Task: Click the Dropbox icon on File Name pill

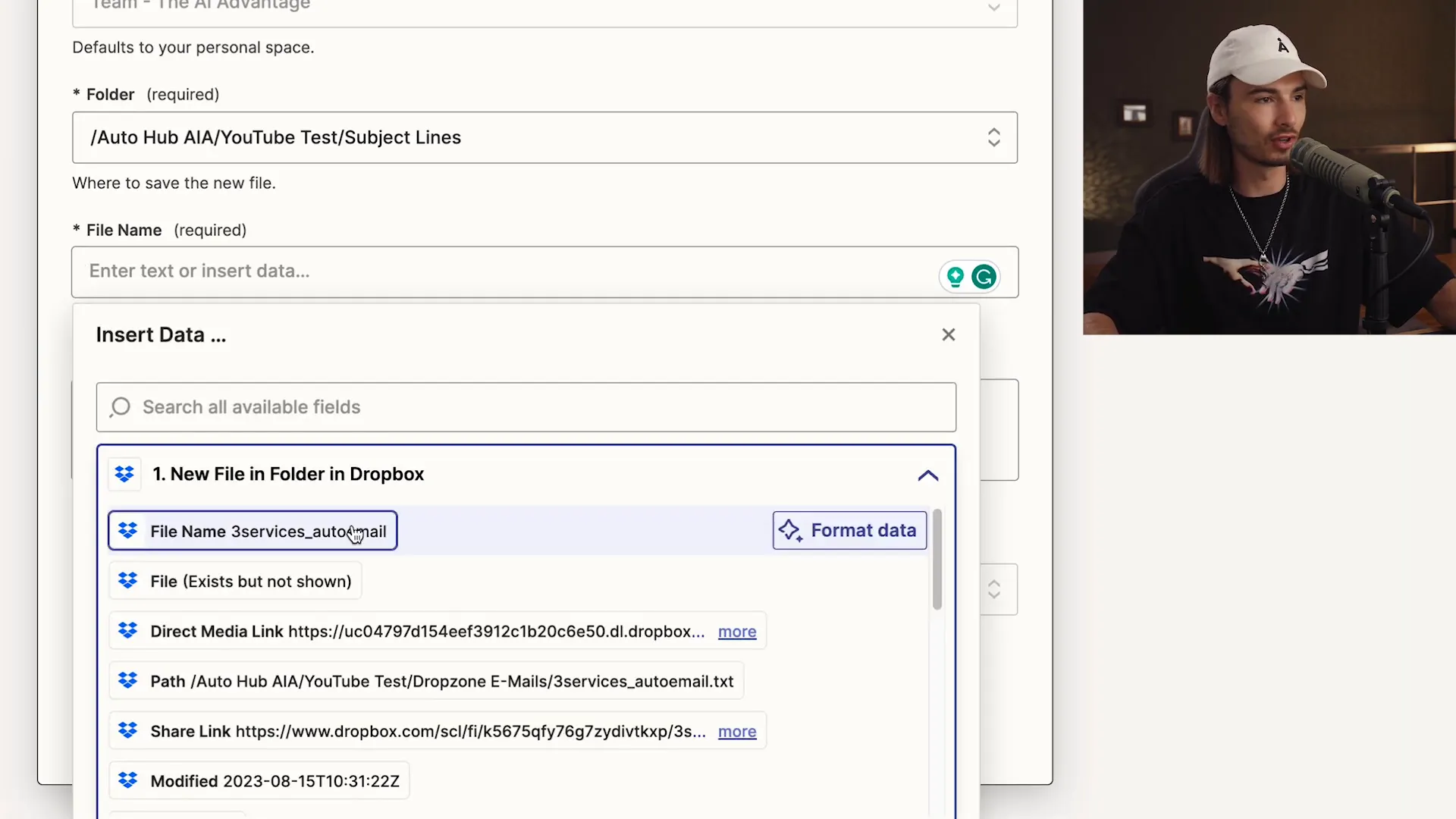Action: (x=128, y=531)
